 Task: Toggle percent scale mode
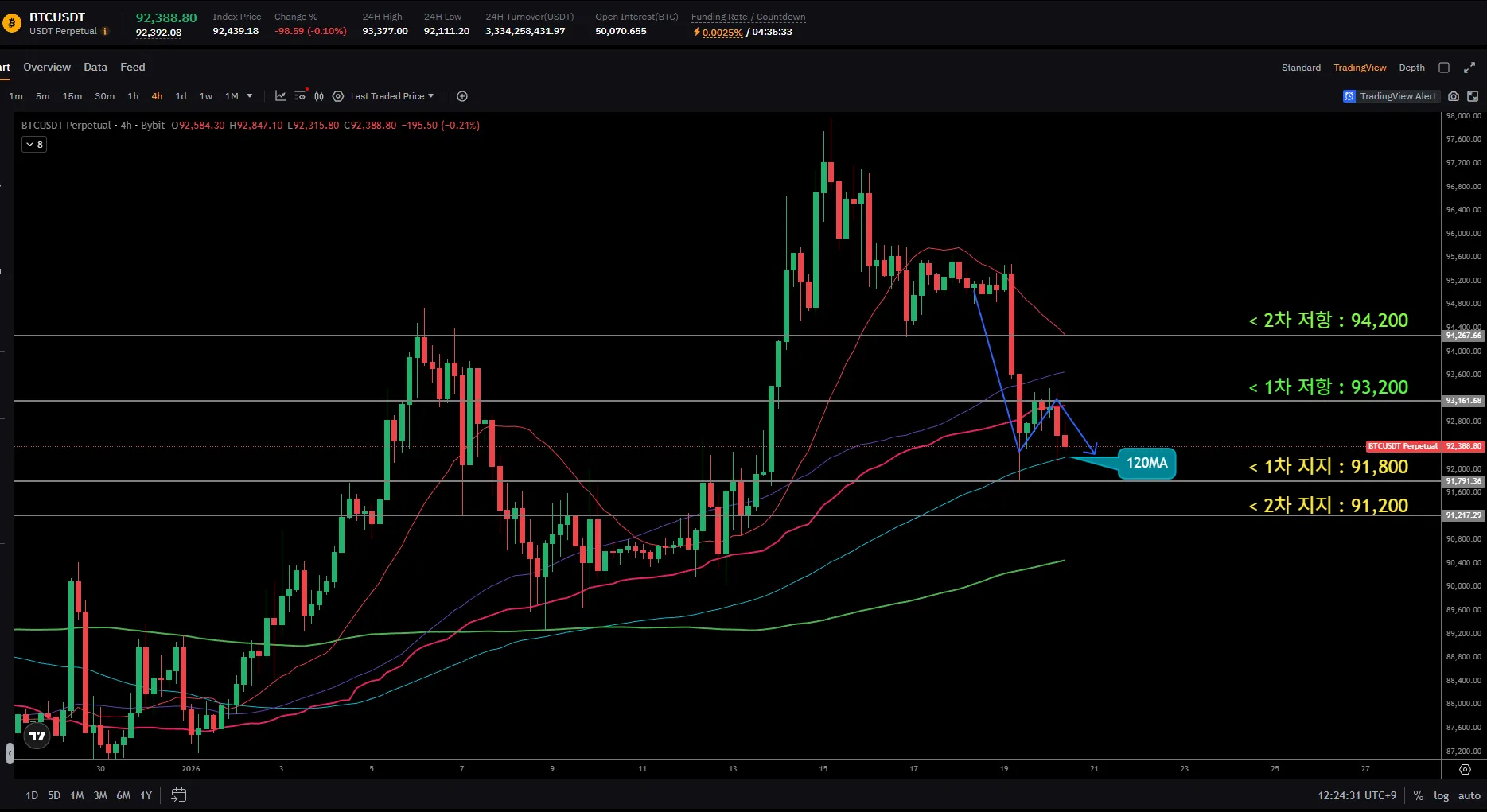pyautogui.click(x=1418, y=795)
